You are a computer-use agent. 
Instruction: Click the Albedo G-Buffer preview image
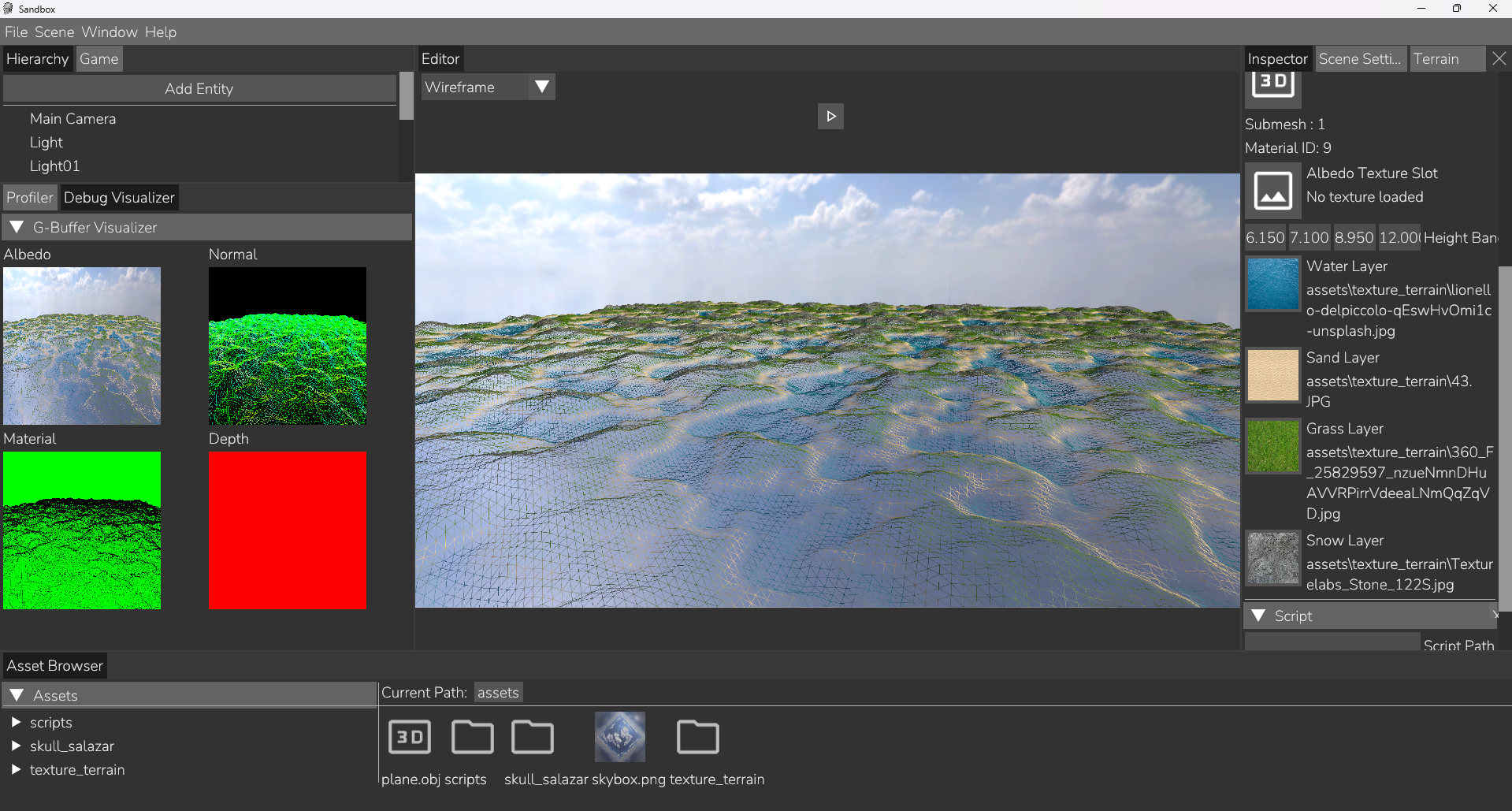click(x=82, y=346)
